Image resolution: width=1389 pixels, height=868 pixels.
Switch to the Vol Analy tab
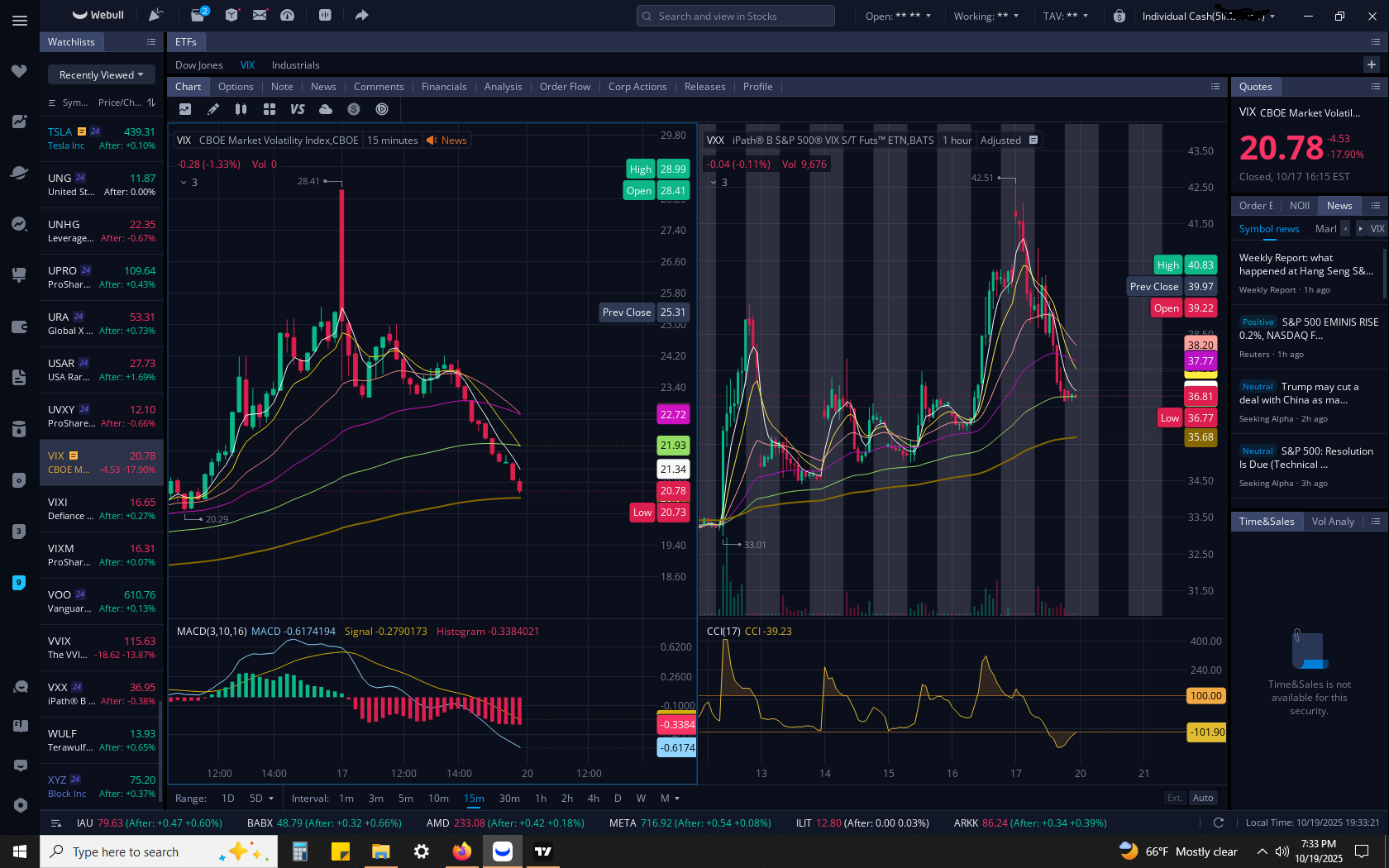pos(1333,521)
